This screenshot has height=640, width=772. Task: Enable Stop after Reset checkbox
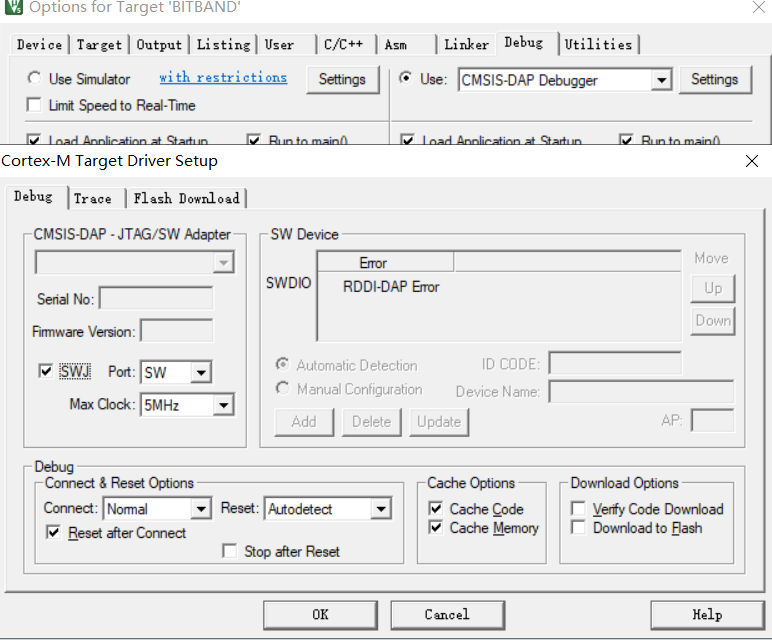pos(230,551)
